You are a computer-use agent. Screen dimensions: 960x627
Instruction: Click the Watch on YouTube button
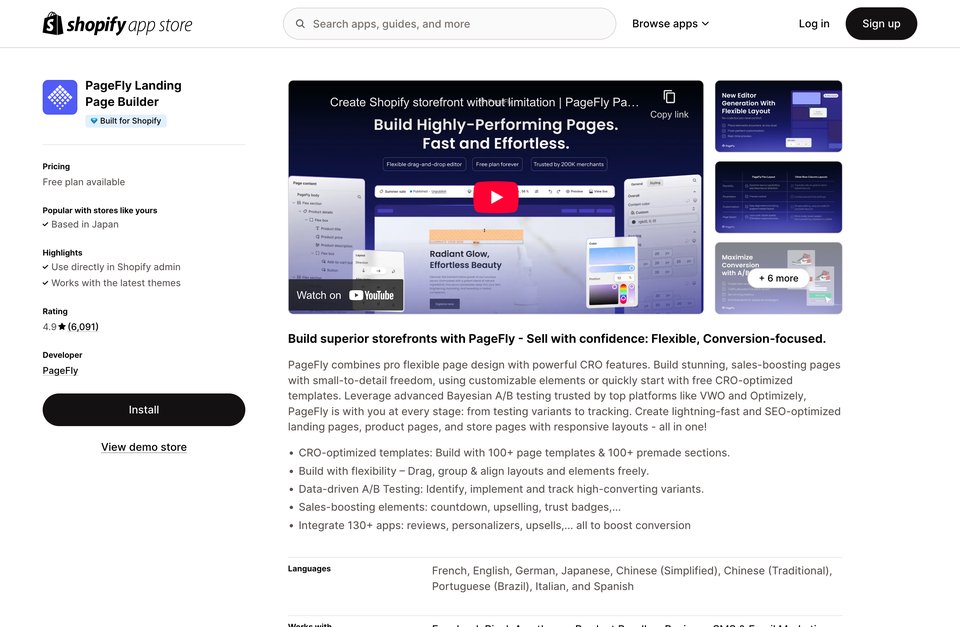(x=346, y=295)
